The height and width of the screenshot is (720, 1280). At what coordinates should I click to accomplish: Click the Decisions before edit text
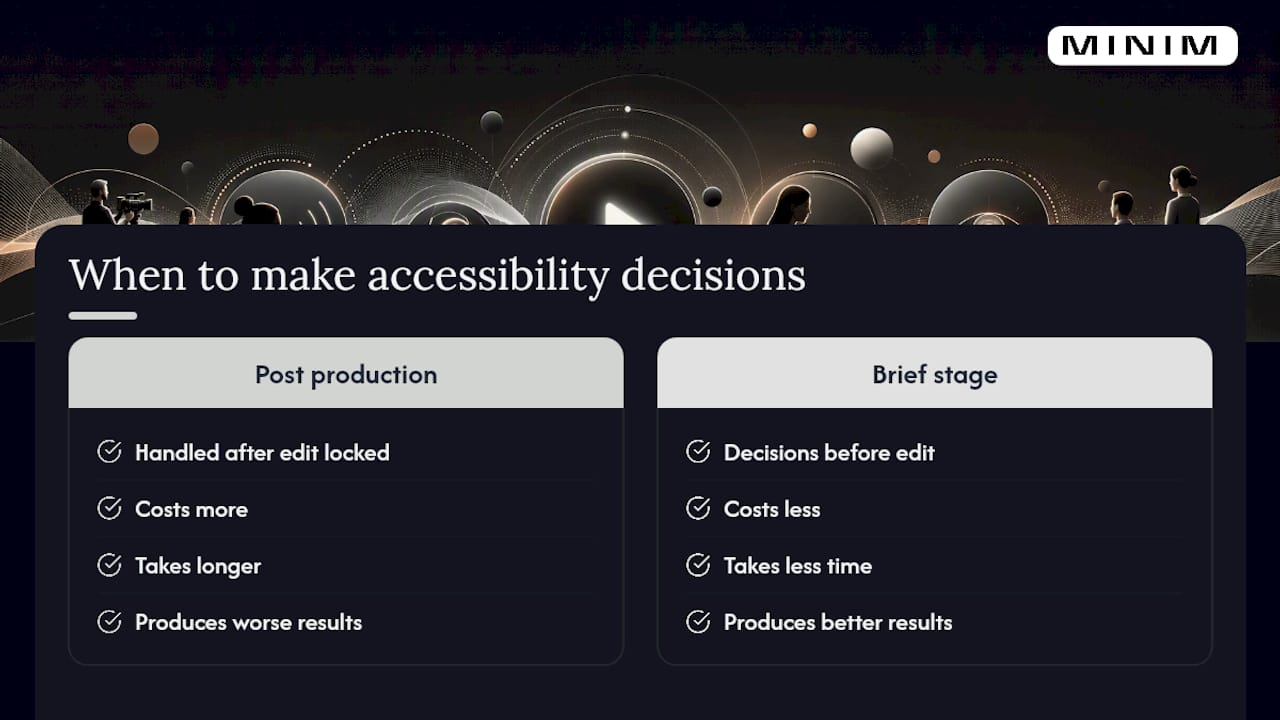pos(829,453)
